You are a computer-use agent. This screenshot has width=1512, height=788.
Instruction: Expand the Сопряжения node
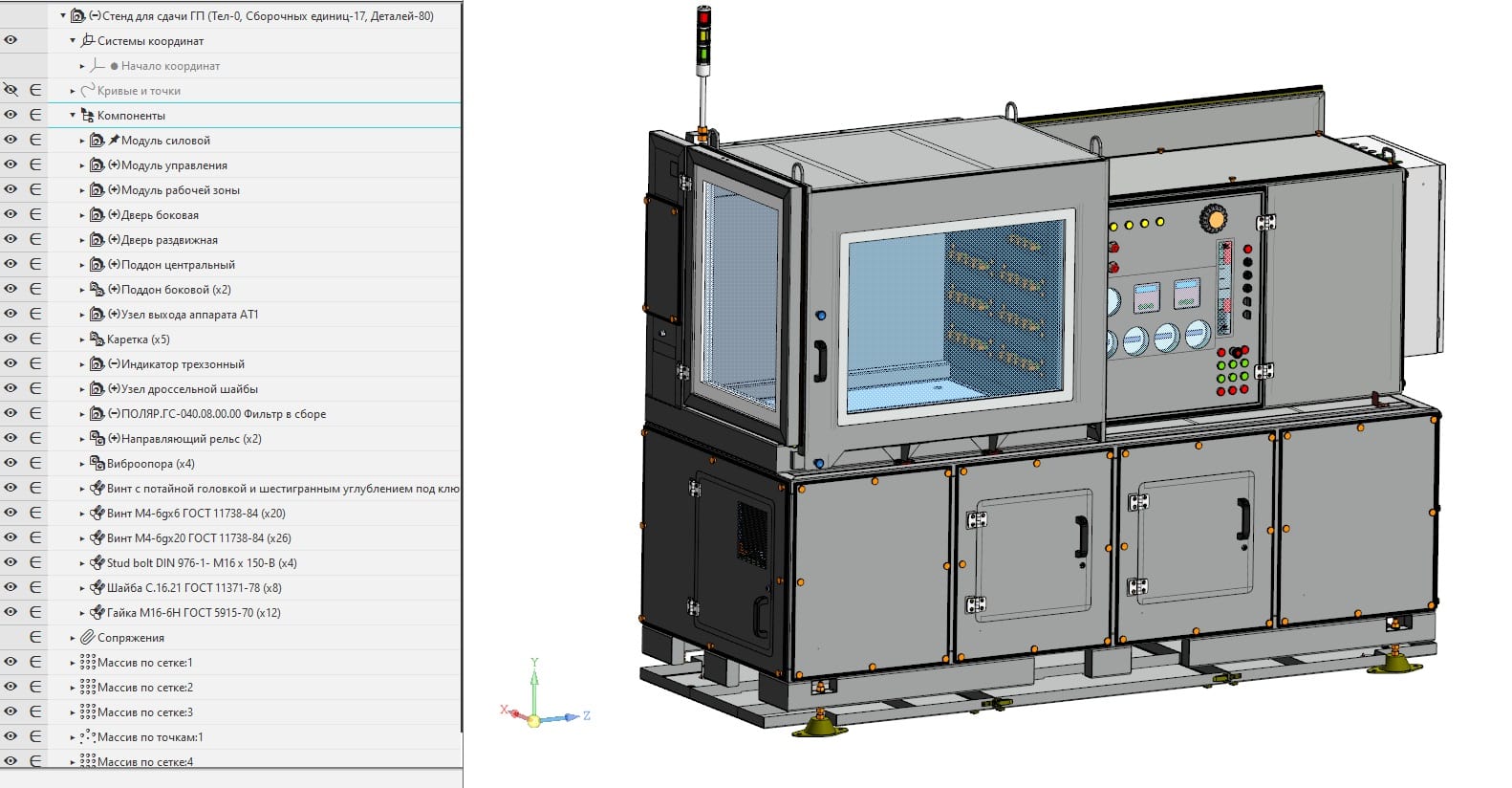tap(73, 638)
